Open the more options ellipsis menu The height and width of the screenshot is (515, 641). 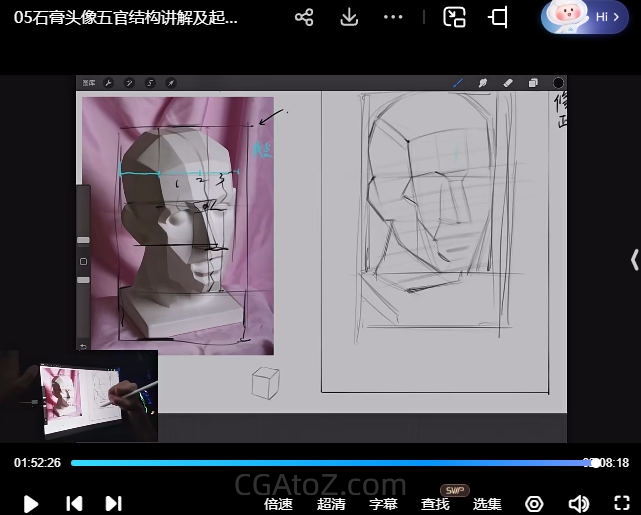[x=394, y=18]
